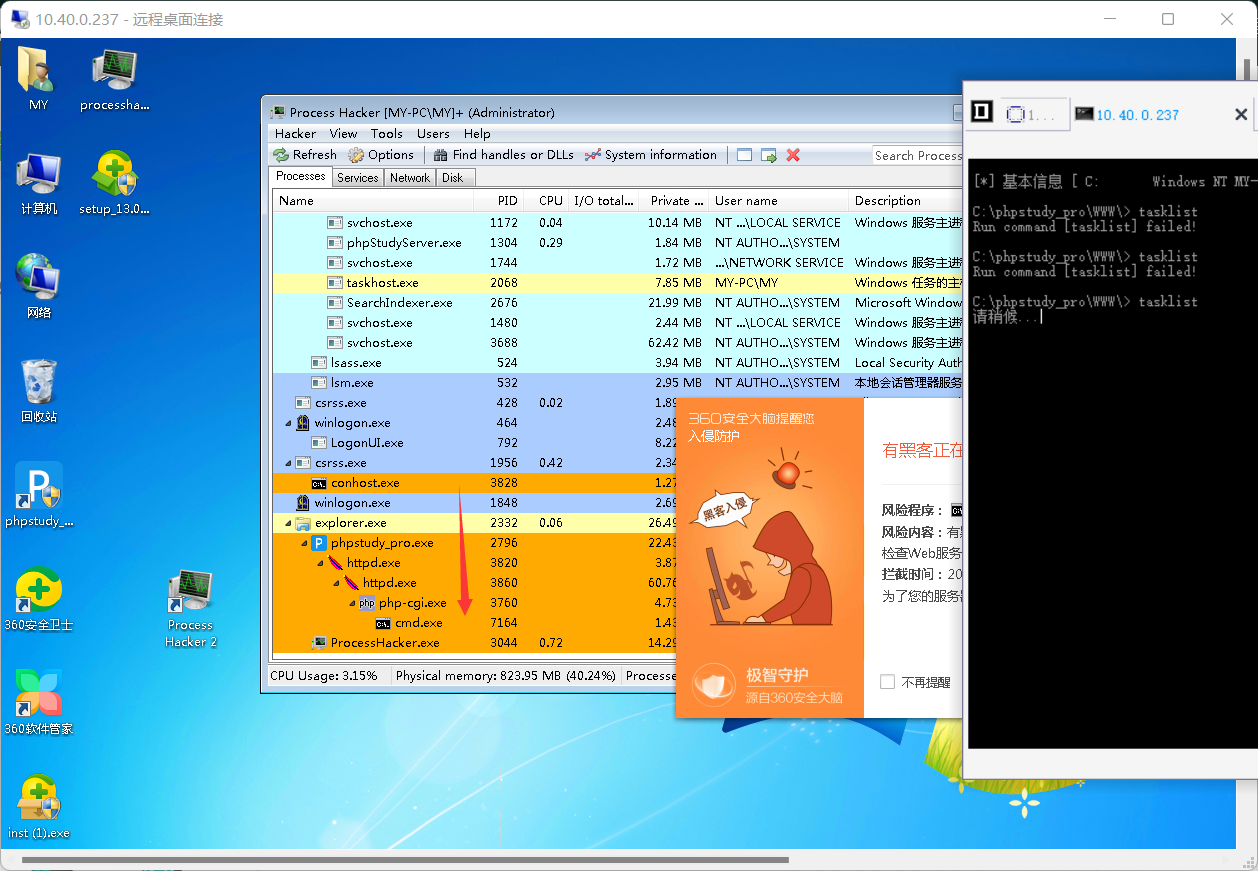Click the black square icon in terminal panel
Screen dimensions: 1258x871
982,112
